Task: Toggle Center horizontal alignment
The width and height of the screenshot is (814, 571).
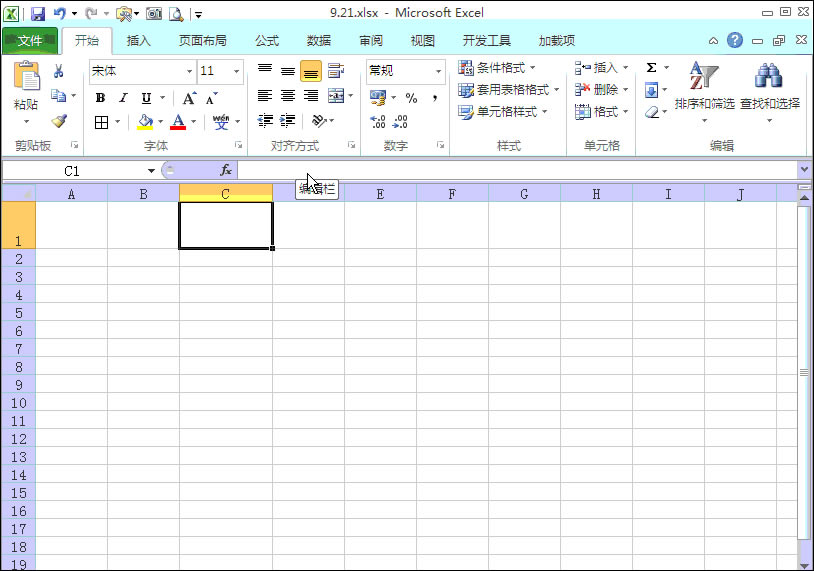Action: pyautogui.click(x=288, y=96)
